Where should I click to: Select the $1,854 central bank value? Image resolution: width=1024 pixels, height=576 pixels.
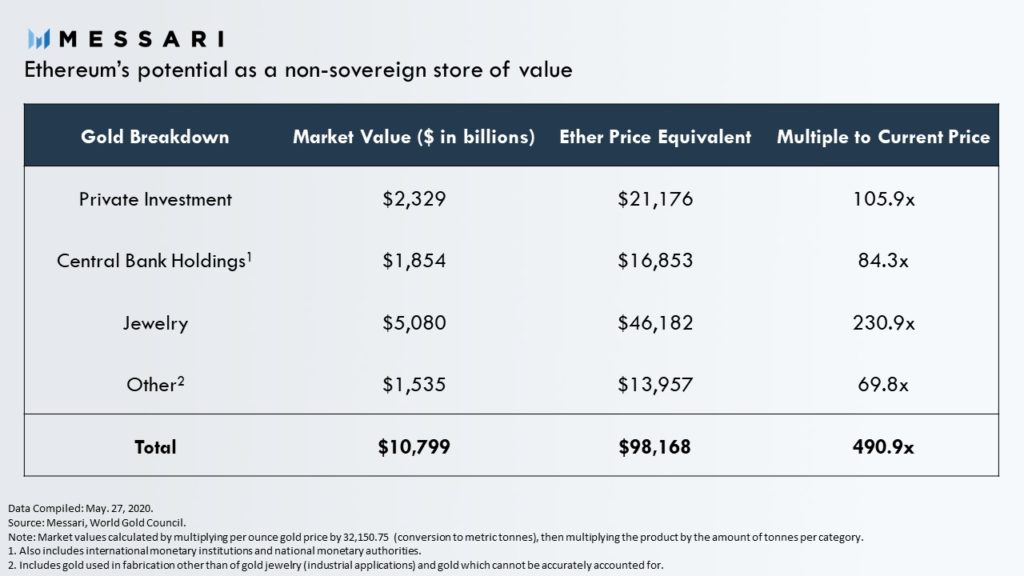click(414, 261)
